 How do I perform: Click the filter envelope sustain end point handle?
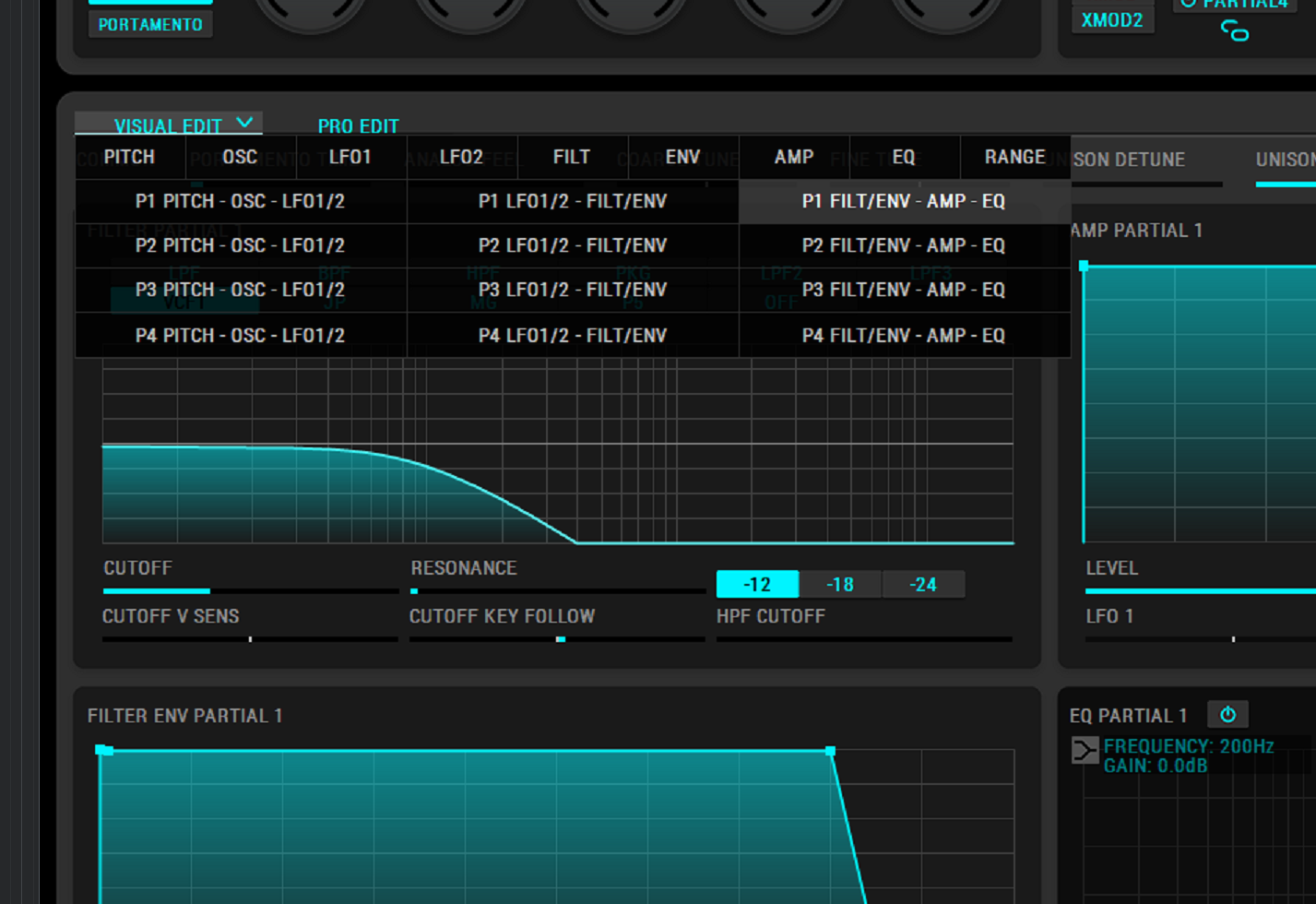pos(830,752)
